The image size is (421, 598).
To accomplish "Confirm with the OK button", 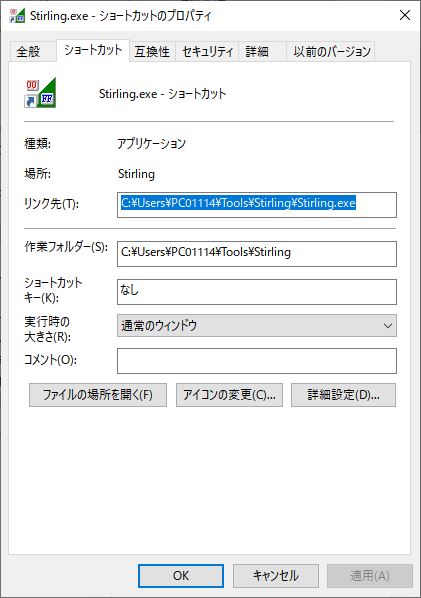I will click(x=181, y=575).
